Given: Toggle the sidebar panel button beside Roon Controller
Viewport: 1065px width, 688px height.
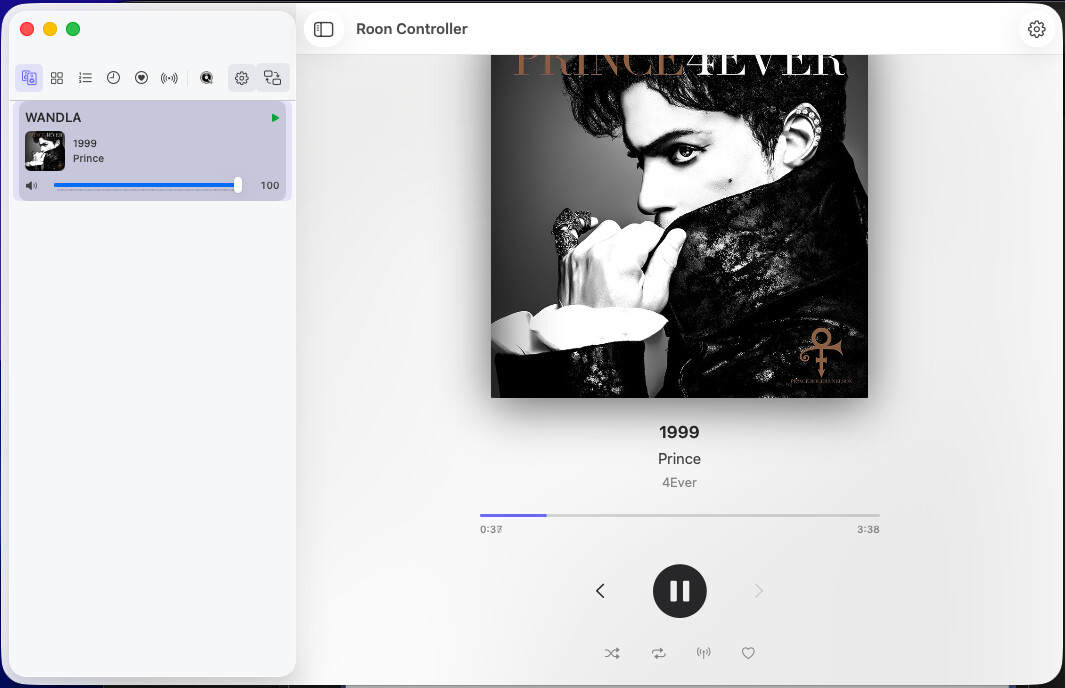Looking at the screenshot, I should (324, 29).
